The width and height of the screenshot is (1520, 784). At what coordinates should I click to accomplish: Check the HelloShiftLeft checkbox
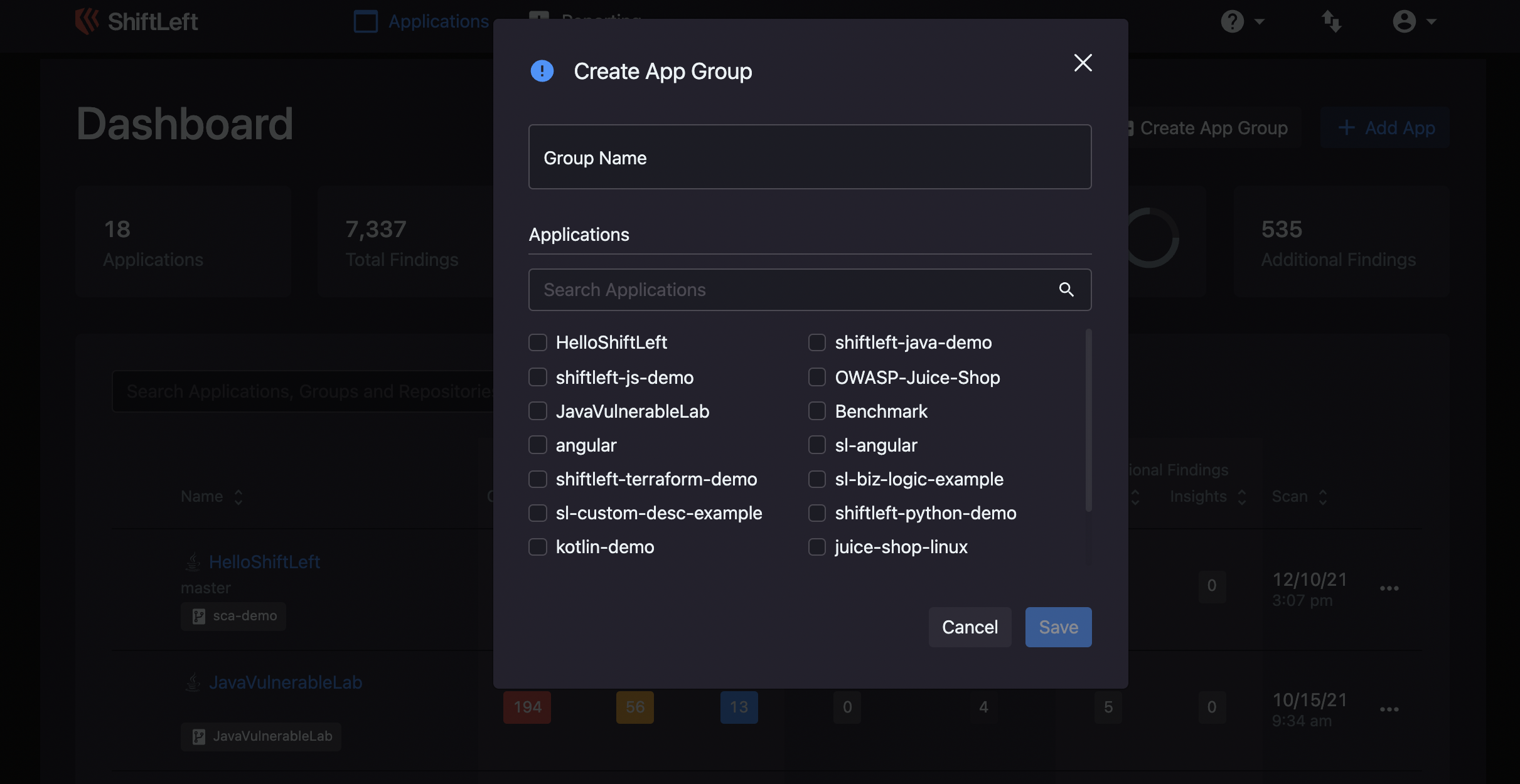coord(538,342)
